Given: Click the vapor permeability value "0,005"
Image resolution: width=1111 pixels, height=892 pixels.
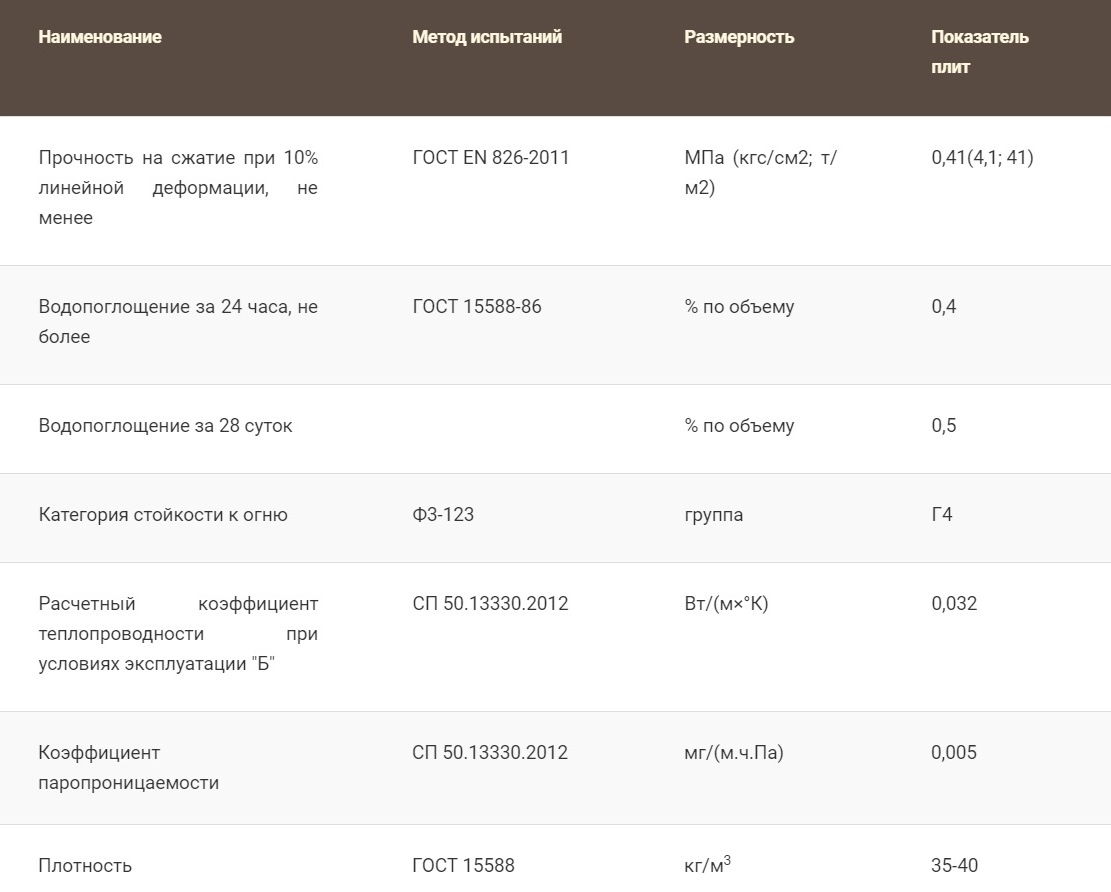Looking at the screenshot, I should pyautogui.click(x=954, y=753).
